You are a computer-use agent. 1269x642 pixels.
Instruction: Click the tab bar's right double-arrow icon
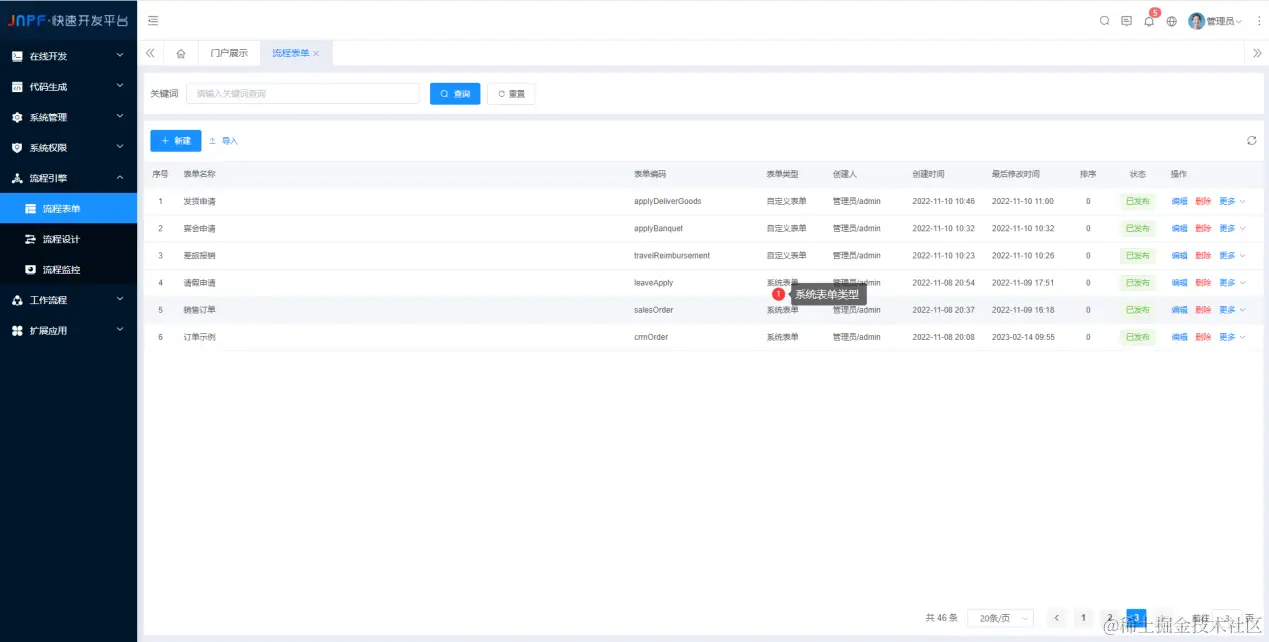1257,53
